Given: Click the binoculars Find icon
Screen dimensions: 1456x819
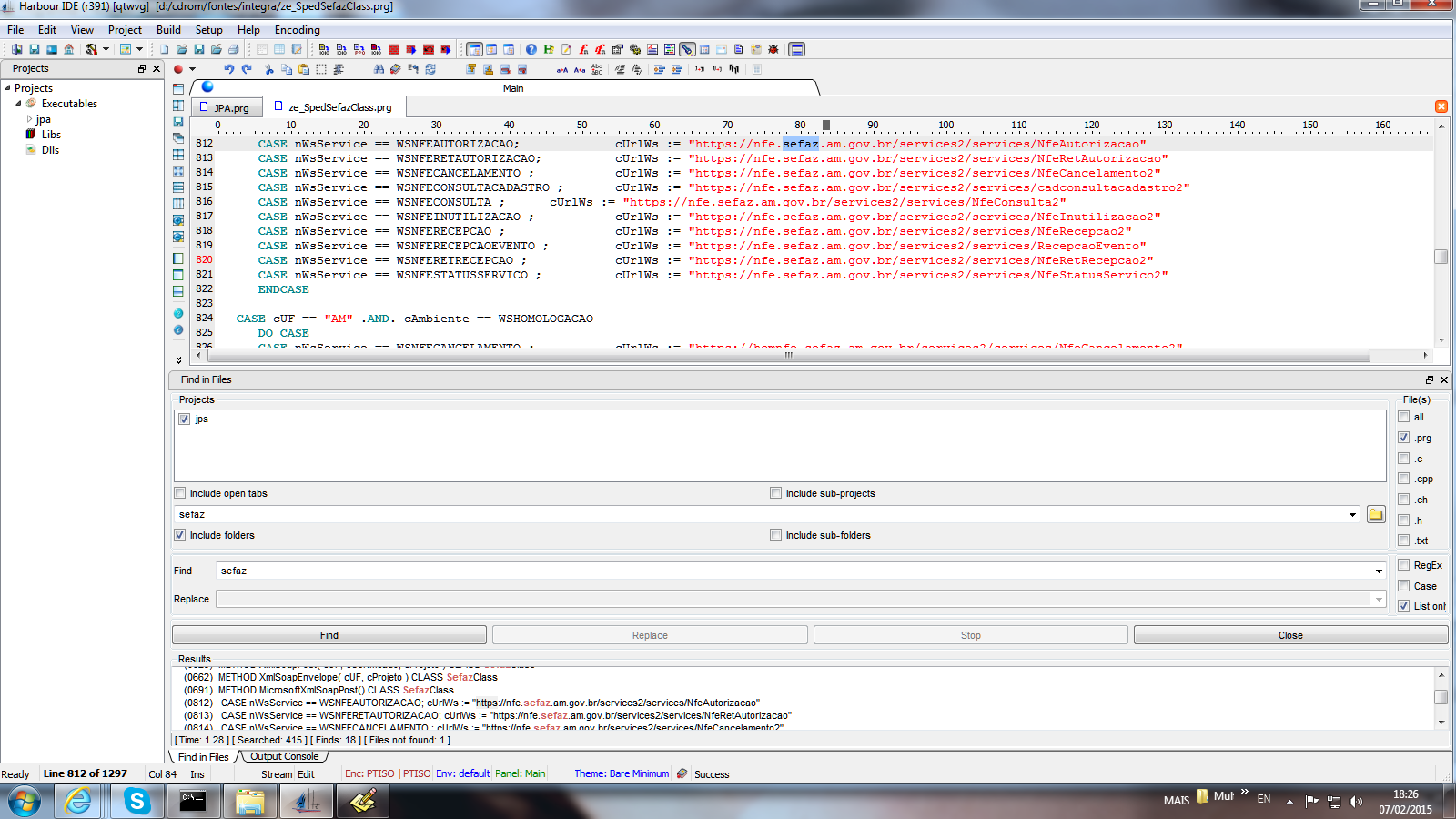Looking at the screenshot, I should (379, 69).
